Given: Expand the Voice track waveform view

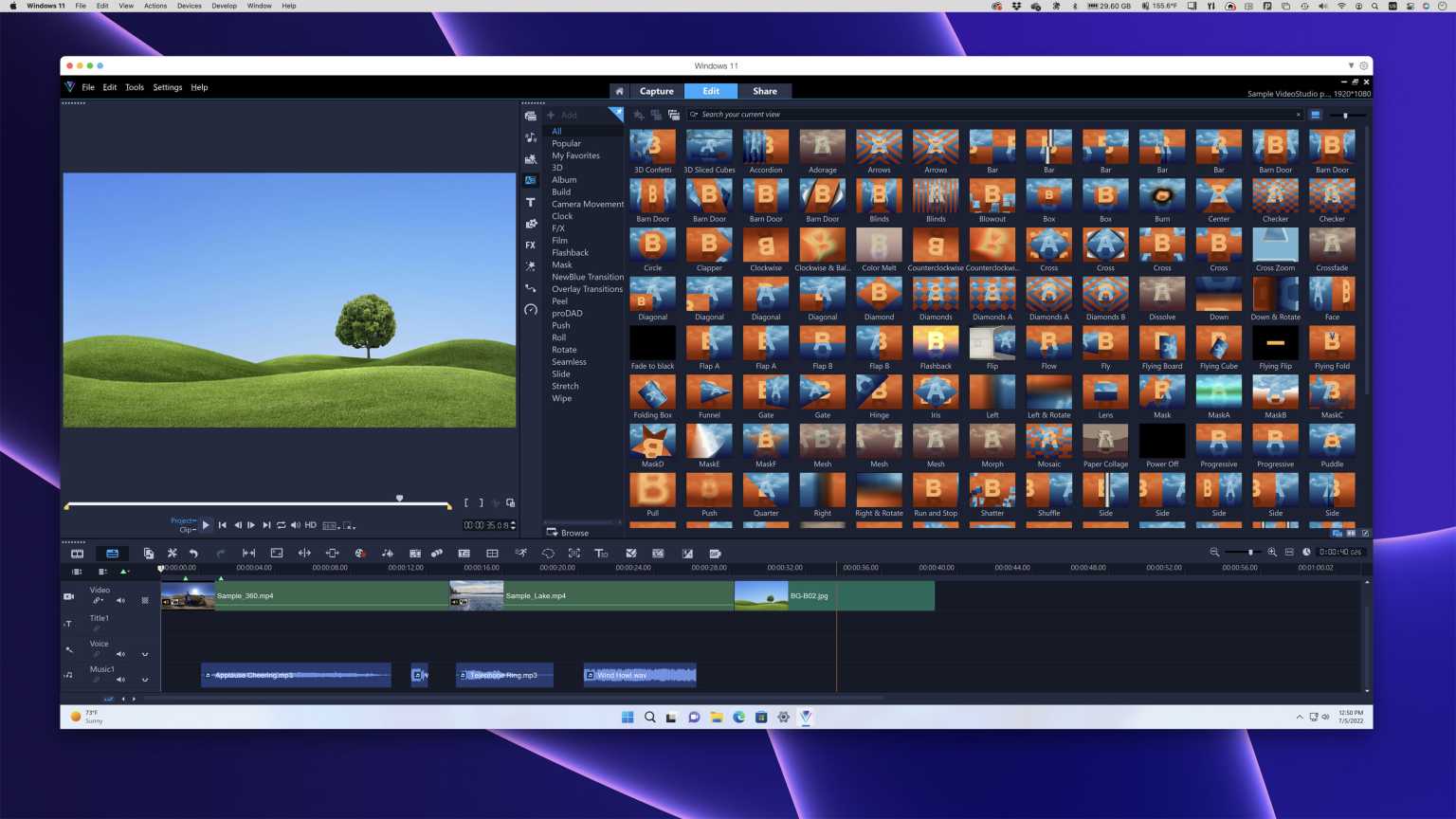Looking at the screenshot, I should [x=143, y=654].
